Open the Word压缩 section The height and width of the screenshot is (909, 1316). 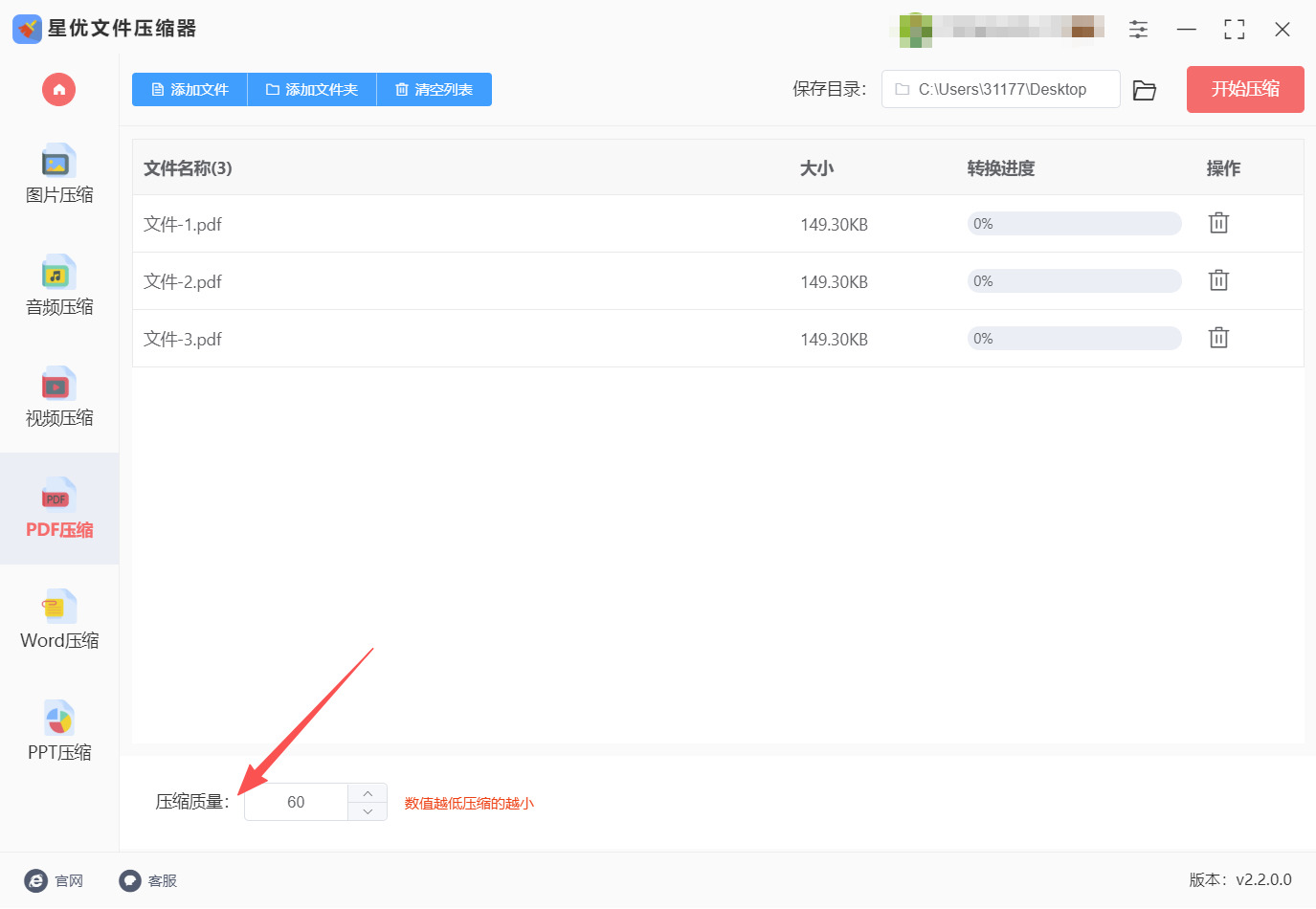(59, 620)
